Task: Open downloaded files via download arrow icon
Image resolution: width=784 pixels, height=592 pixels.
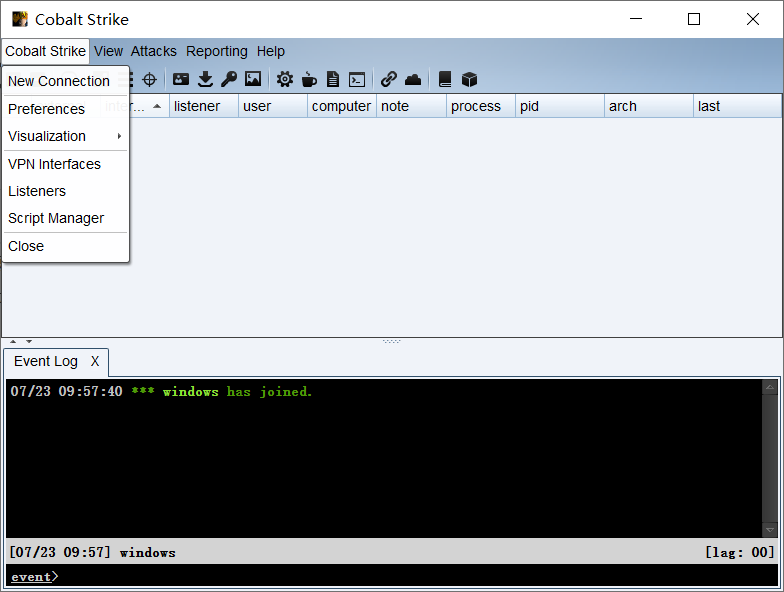Action: 205,79
